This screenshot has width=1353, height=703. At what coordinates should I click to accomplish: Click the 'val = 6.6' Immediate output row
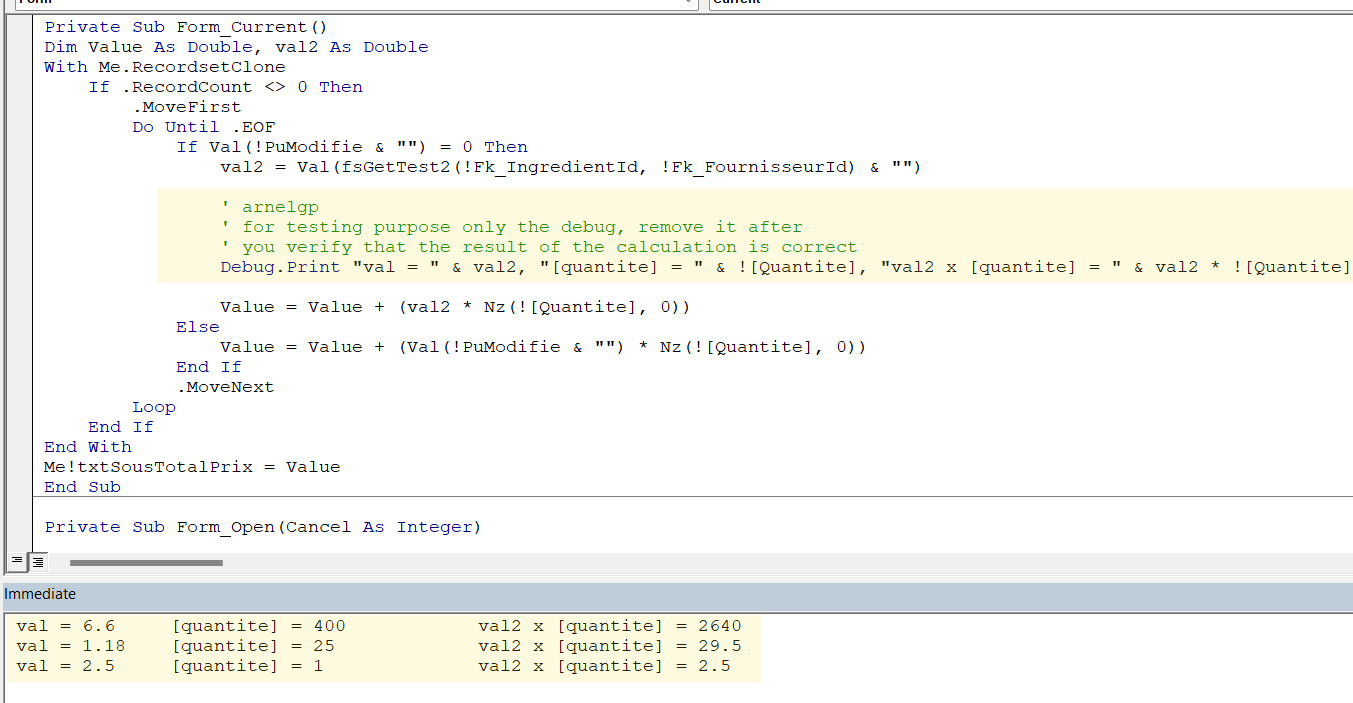pos(379,626)
